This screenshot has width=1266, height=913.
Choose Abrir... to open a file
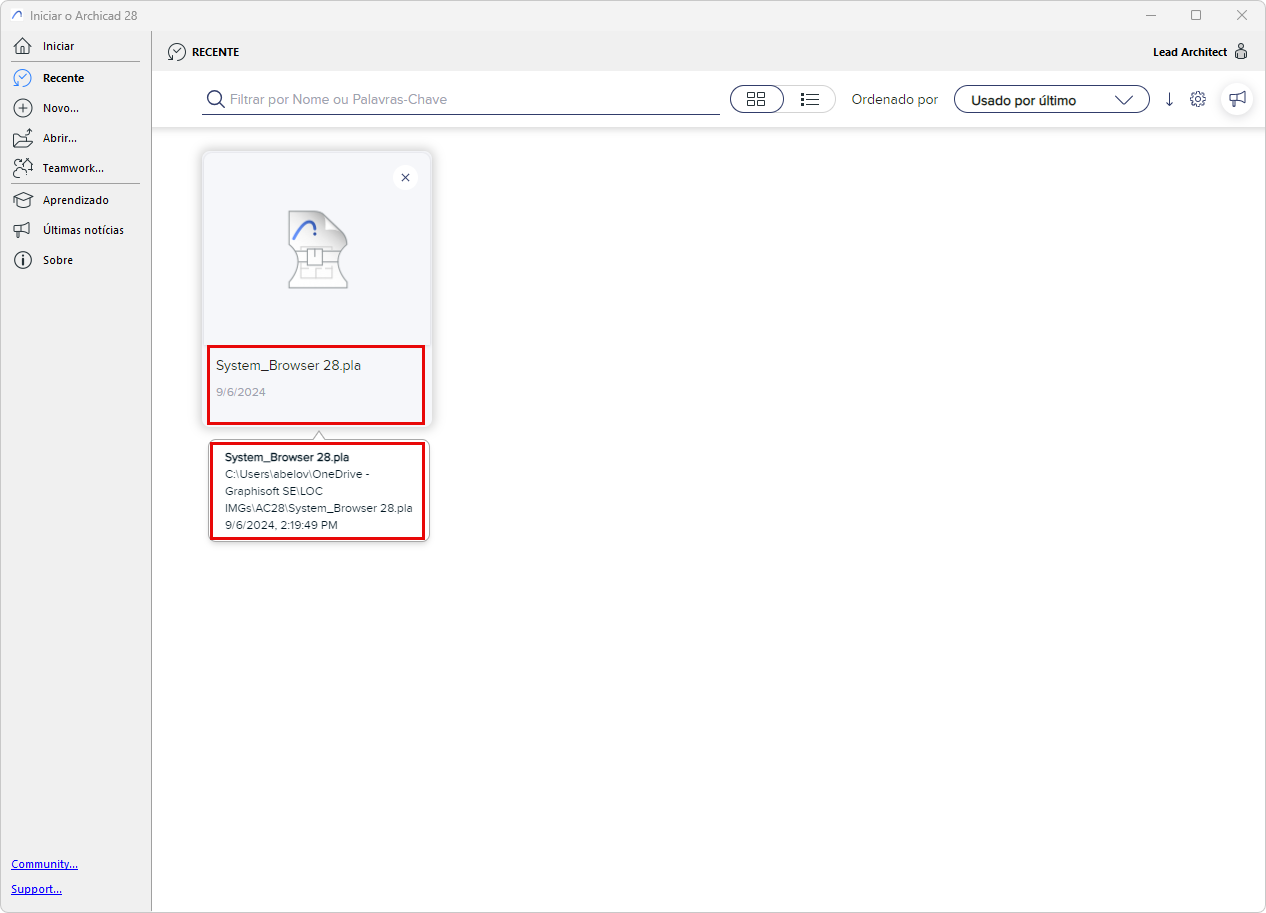tap(59, 138)
